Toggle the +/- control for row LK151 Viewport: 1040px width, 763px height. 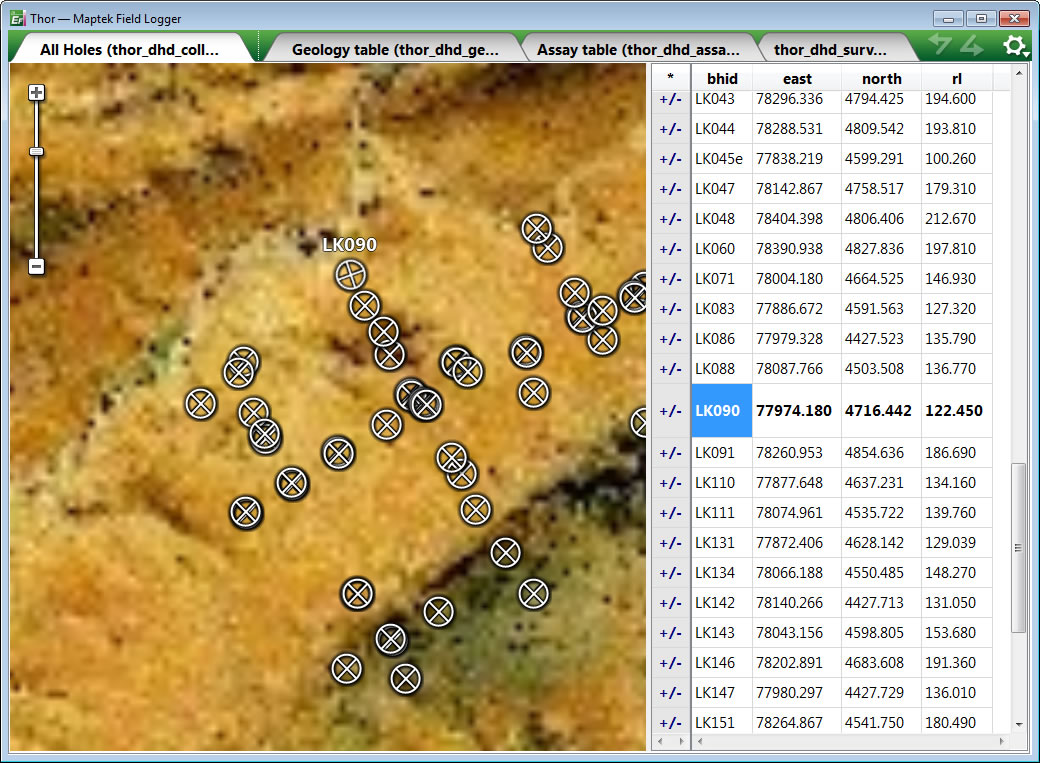tap(670, 723)
